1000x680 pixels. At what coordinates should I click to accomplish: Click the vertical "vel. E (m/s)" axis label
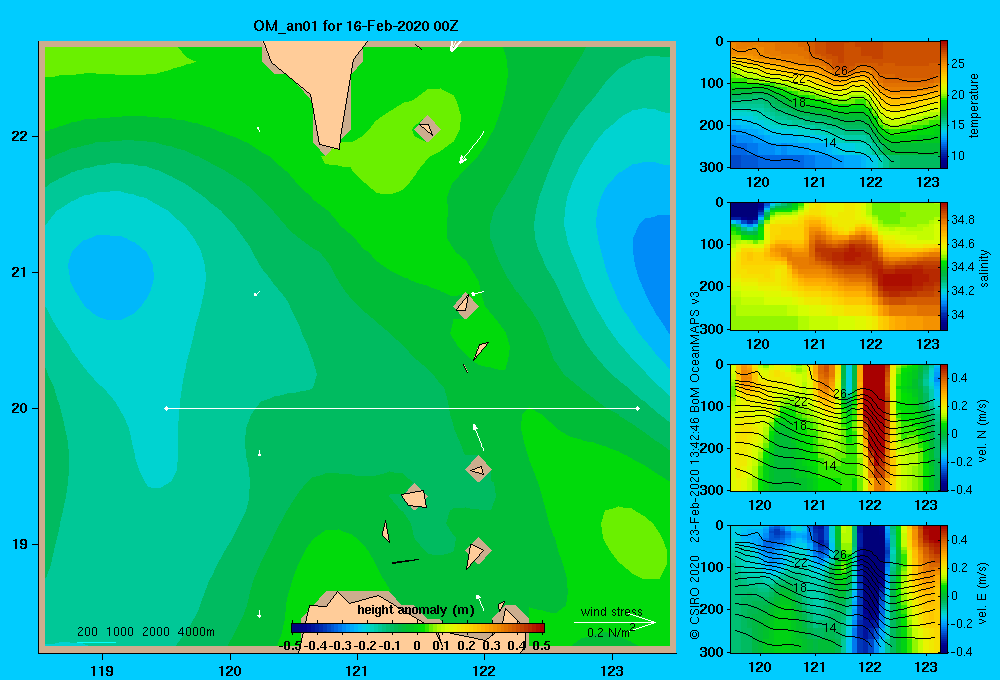coord(982,592)
